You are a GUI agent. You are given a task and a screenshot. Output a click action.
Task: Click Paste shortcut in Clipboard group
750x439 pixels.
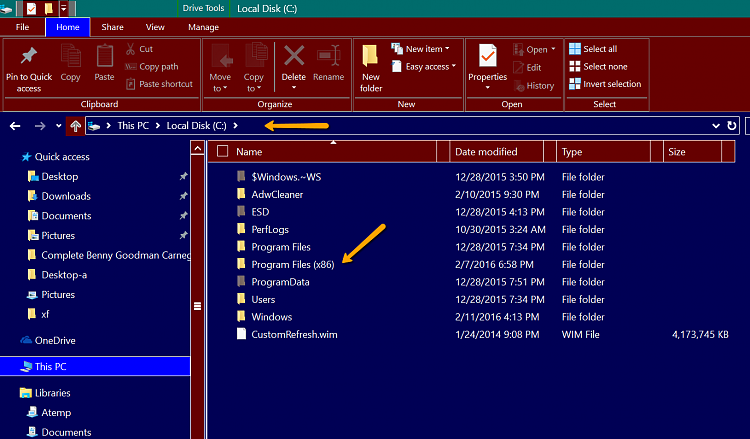(x=159, y=84)
